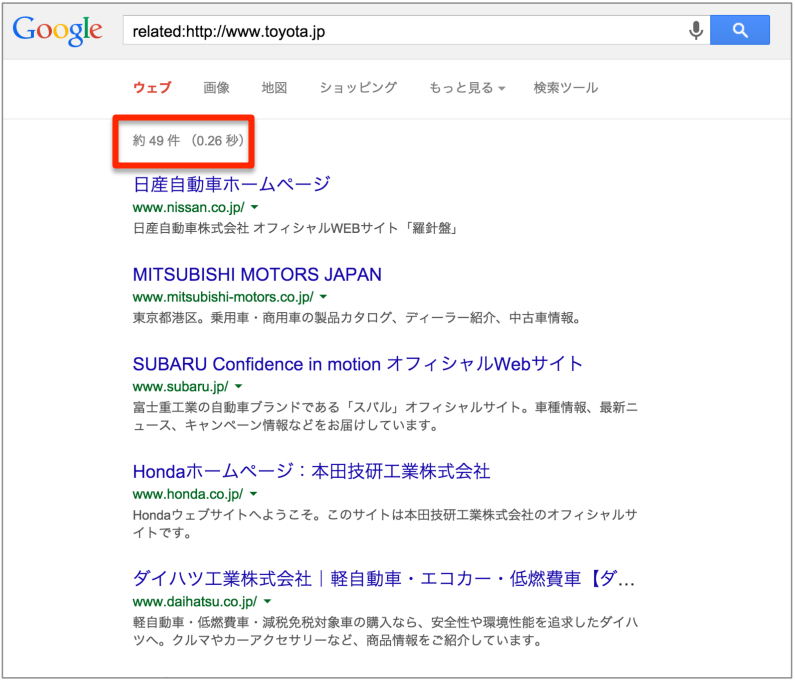Image resolution: width=795 pixels, height=682 pixels.
Task: Click the Nissan snippet mentioning 羅針盤
Action: 296,228
